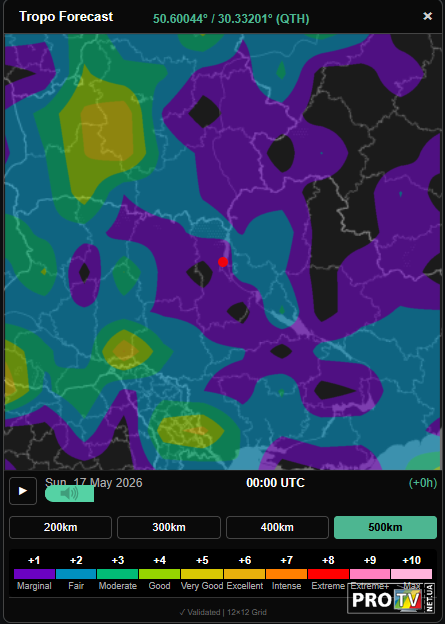This screenshot has height=624, width=445.
Task: Click the 00:00 UTC time label
Action: 275,483
